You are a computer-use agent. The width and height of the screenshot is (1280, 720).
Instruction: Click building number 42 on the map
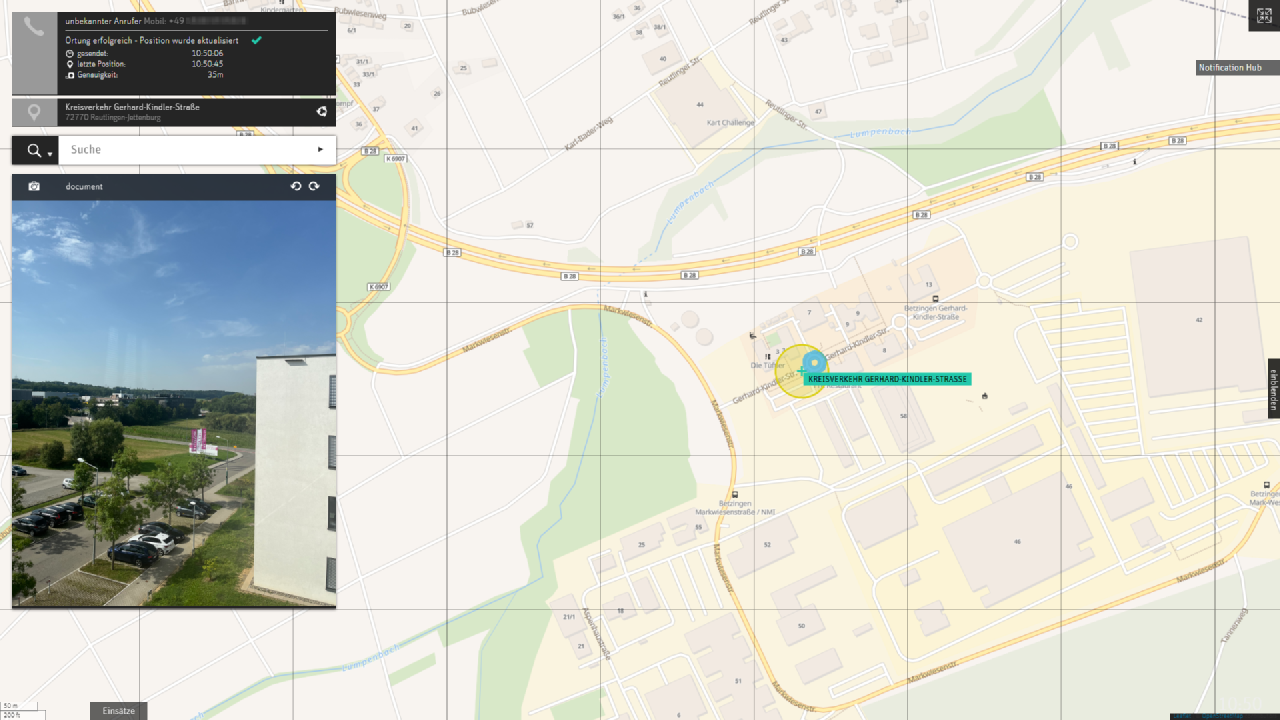pyautogui.click(x=1198, y=319)
